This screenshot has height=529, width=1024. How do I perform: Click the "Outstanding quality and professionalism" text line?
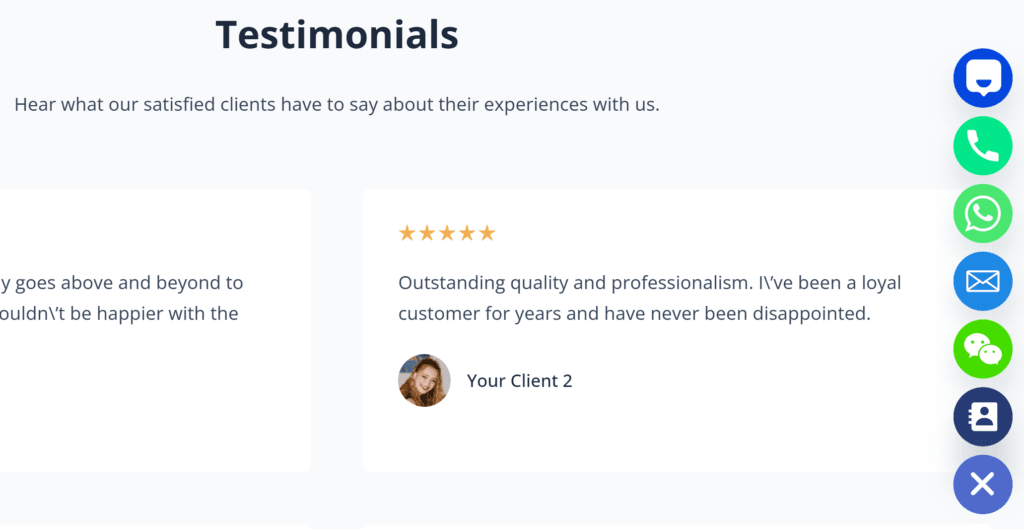[650, 283]
